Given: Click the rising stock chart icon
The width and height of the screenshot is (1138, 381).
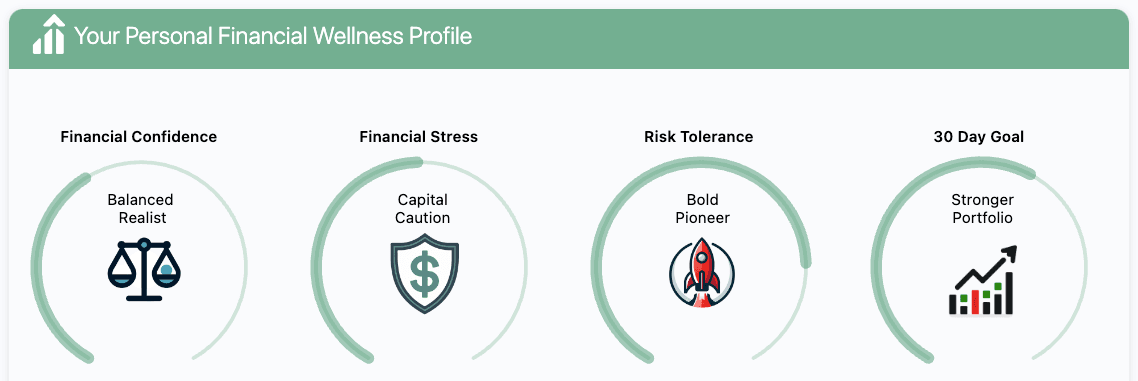Looking at the screenshot, I should [x=983, y=280].
